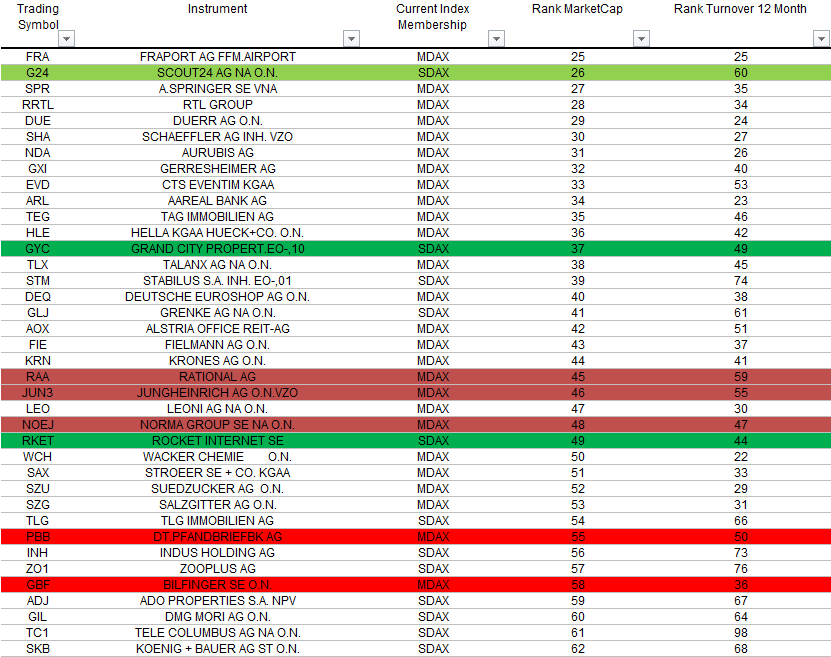Open the Current Index Membership filter dropdown
The image size is (831, 657).
[496, 39]
